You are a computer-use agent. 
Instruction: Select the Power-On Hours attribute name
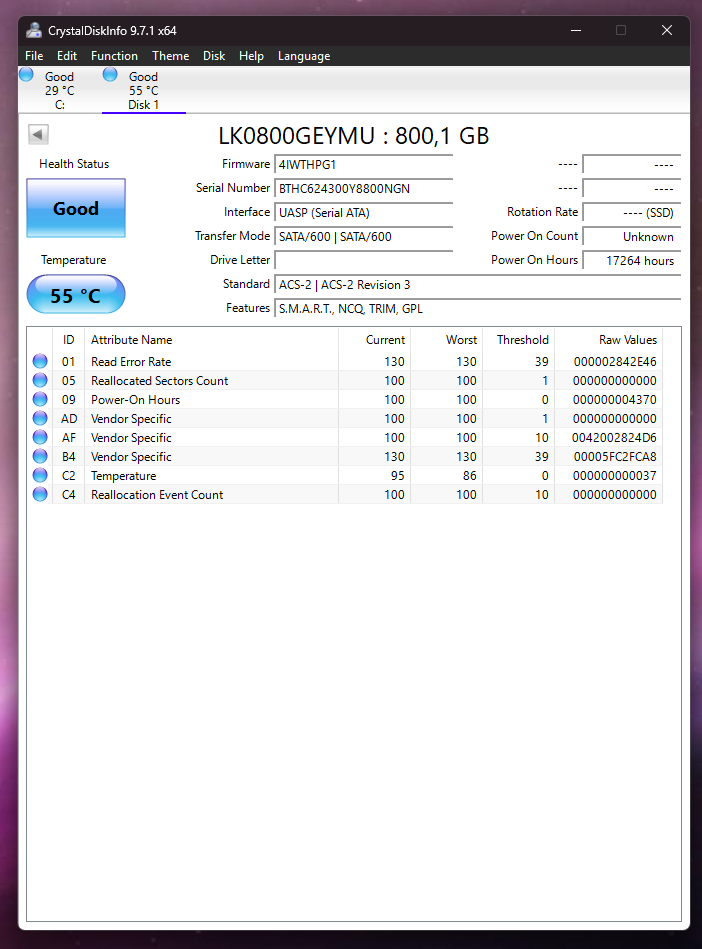135,399
